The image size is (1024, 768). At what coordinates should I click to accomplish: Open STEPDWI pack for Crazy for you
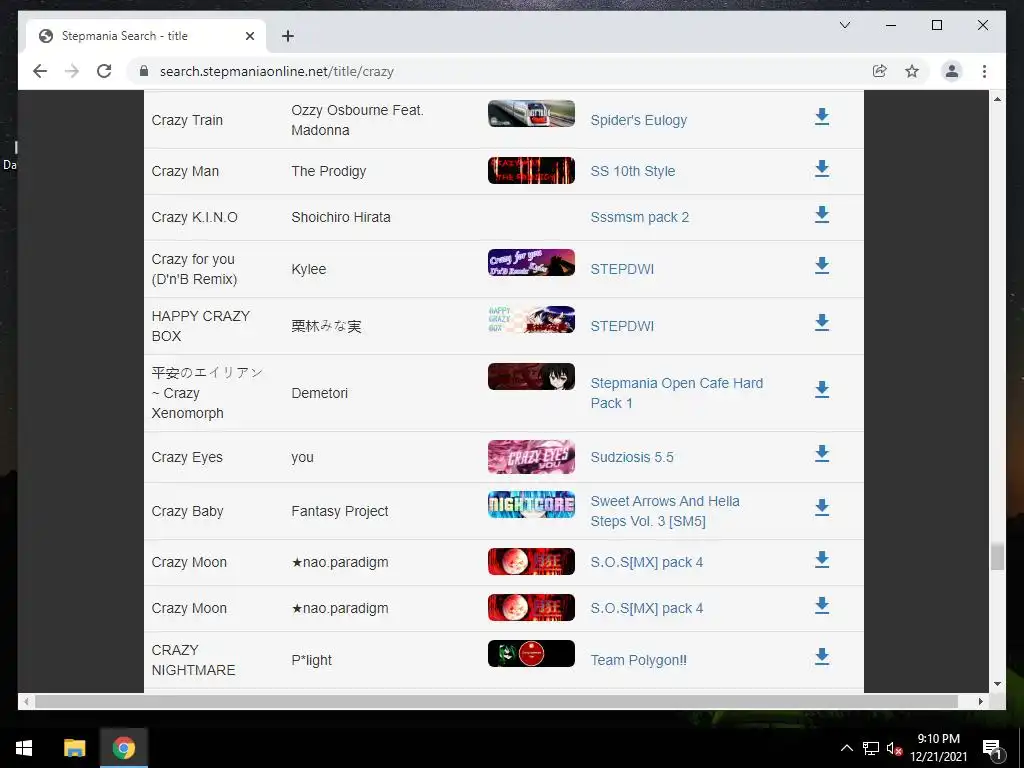[622, 269]
